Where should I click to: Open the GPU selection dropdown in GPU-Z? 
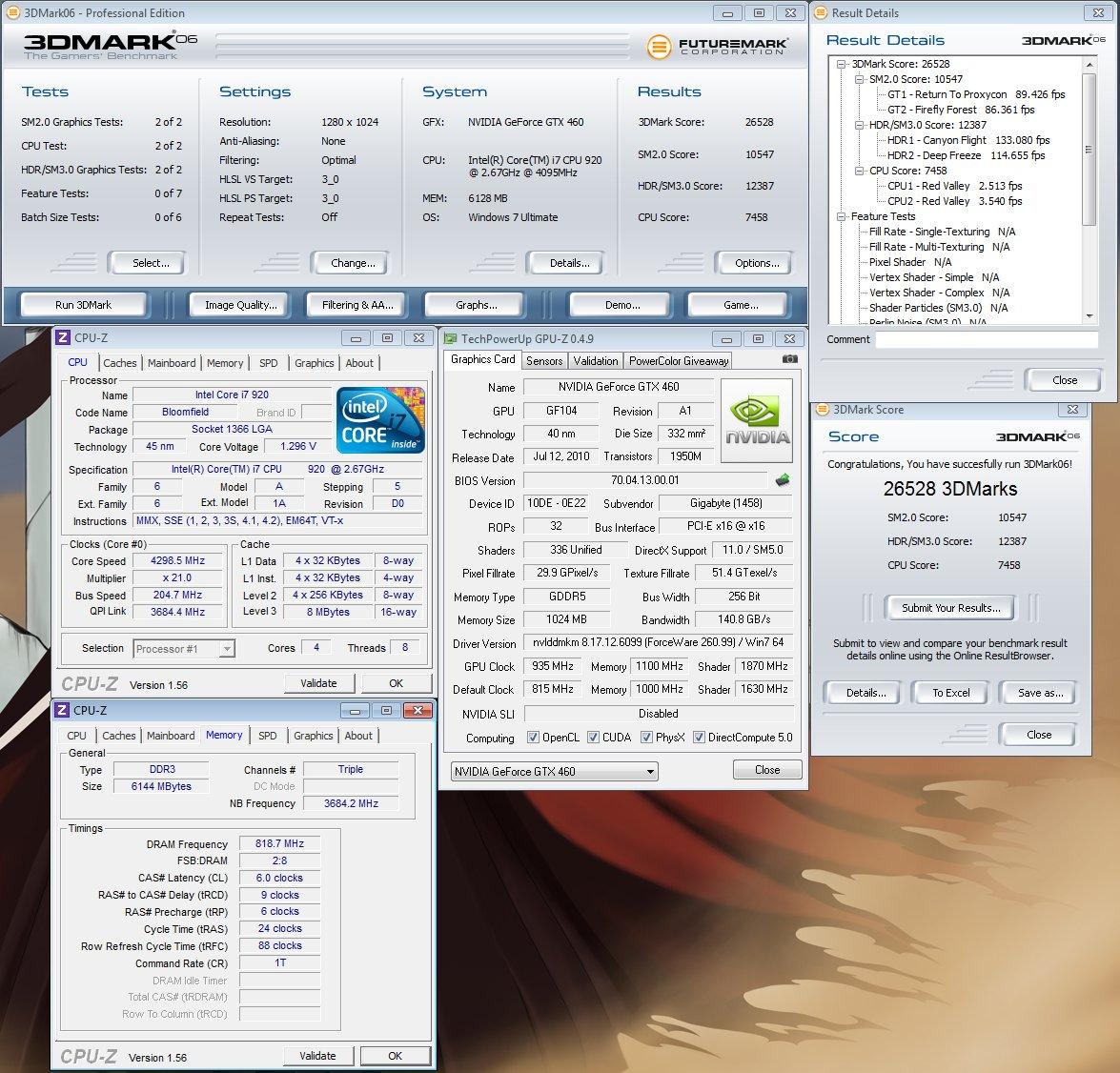pos(555,771)
